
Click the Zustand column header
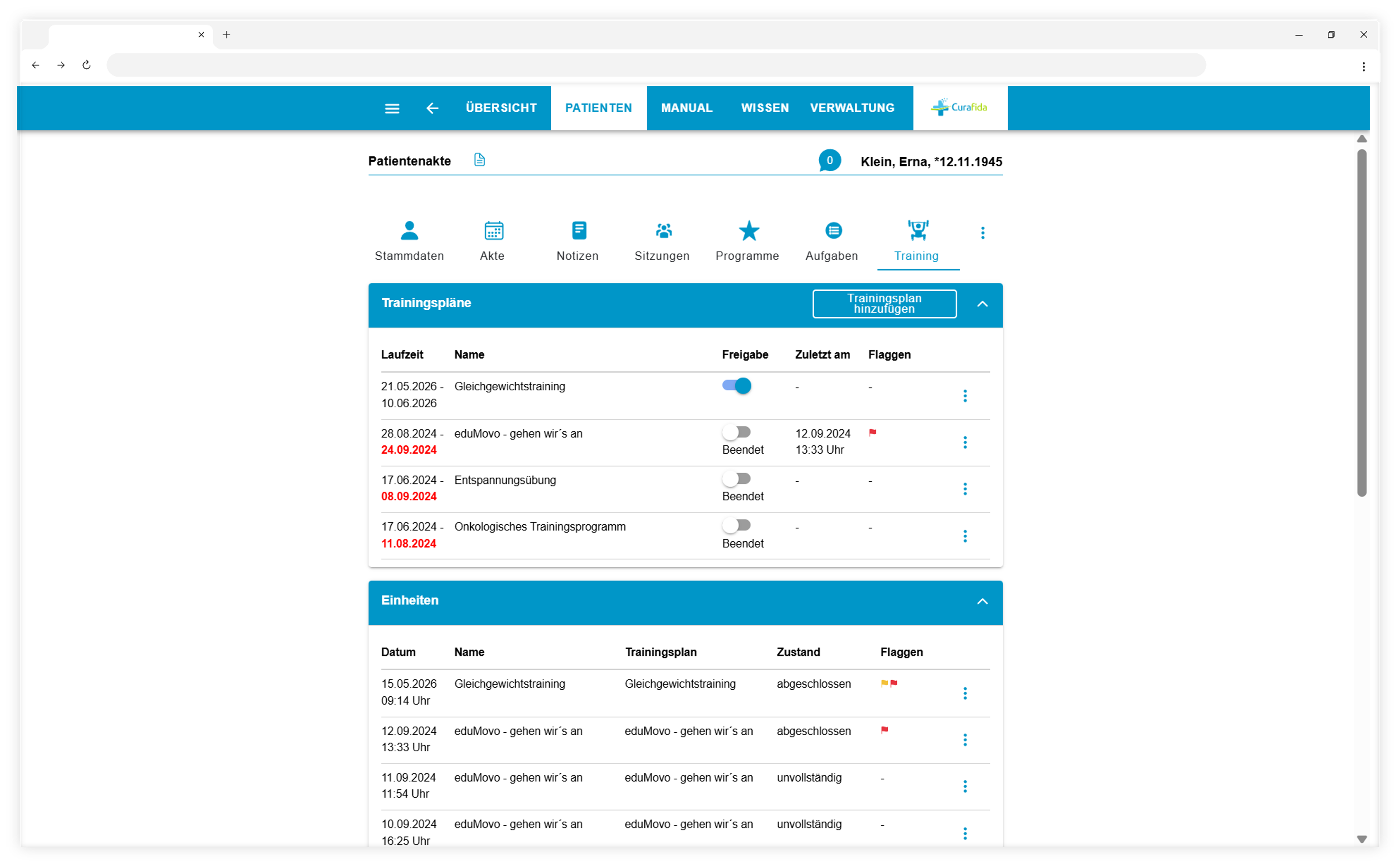(798, 652)
